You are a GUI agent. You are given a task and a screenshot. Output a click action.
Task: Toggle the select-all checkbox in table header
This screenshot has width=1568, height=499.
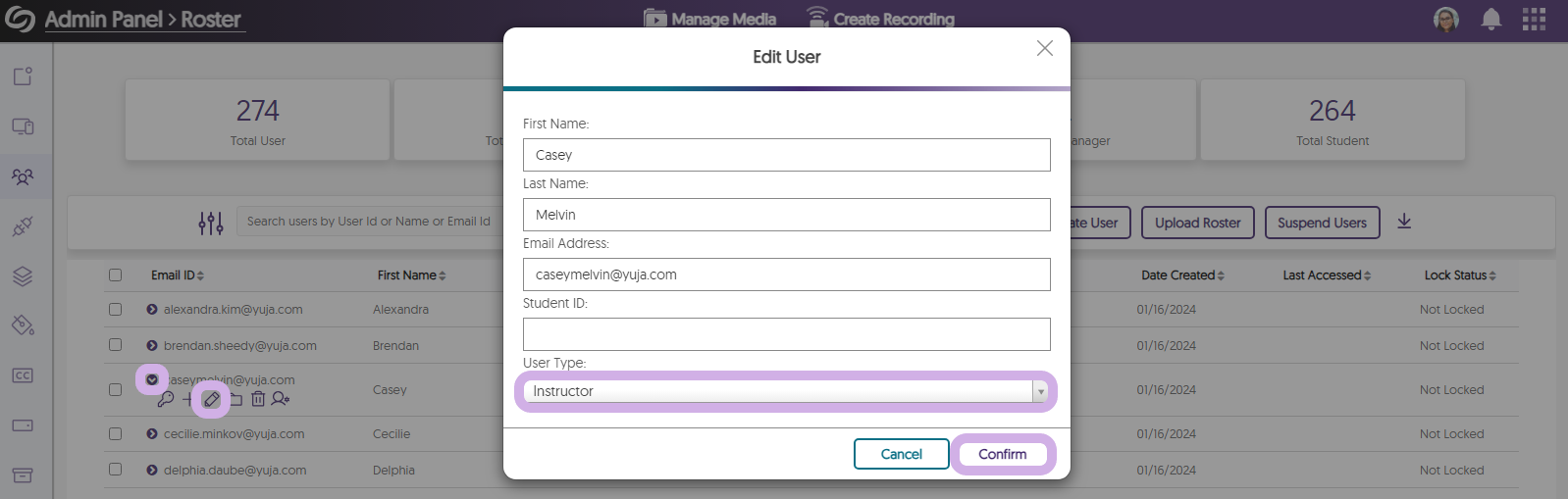coord(116,275)
